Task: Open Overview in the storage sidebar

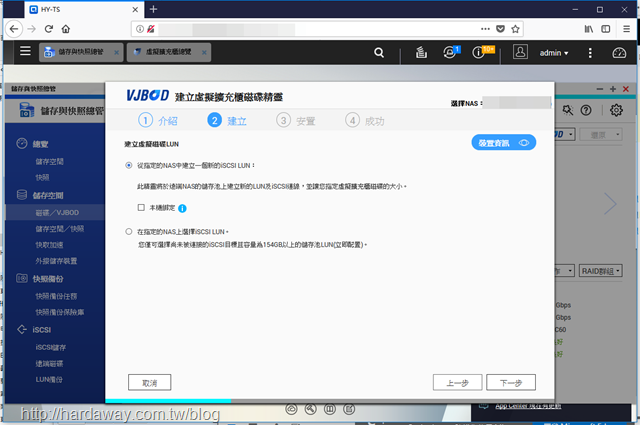Action: (x=40, y=144)
